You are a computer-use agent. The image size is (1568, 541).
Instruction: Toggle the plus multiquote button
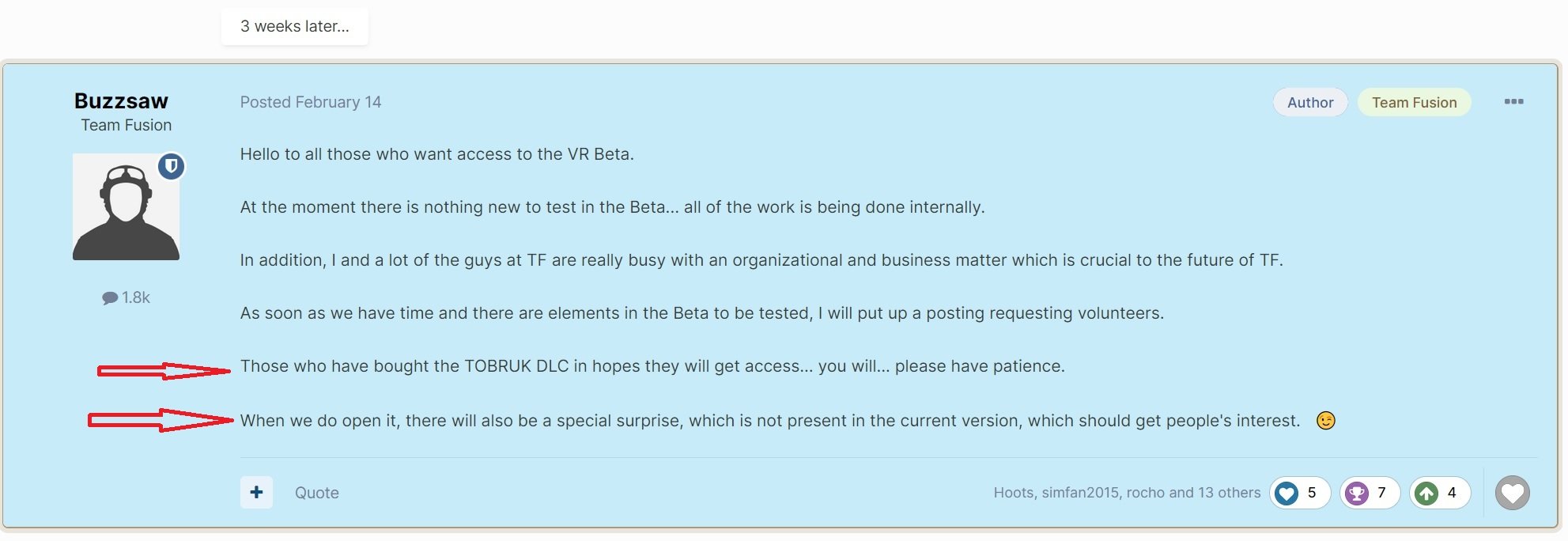[x=256, y=492]
